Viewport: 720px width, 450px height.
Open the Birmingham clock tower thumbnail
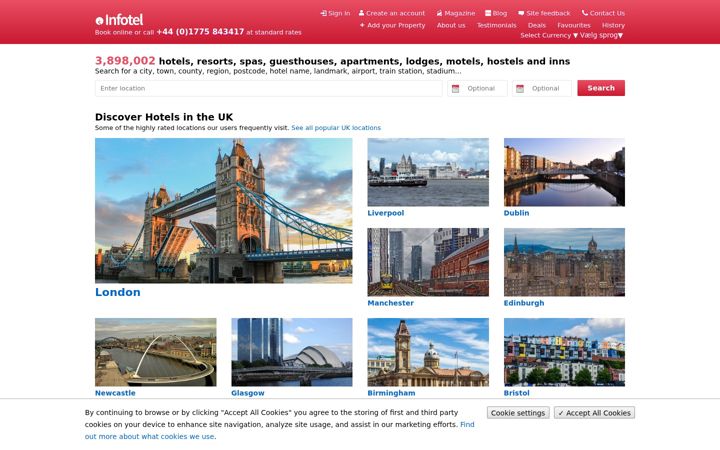coord(428,352)
